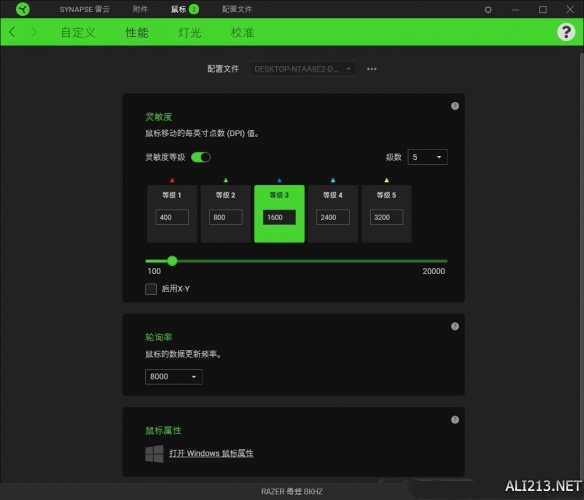Click the Razer logo icon
This screenshot has height=500, width=584.
click(x=23, y=9)
